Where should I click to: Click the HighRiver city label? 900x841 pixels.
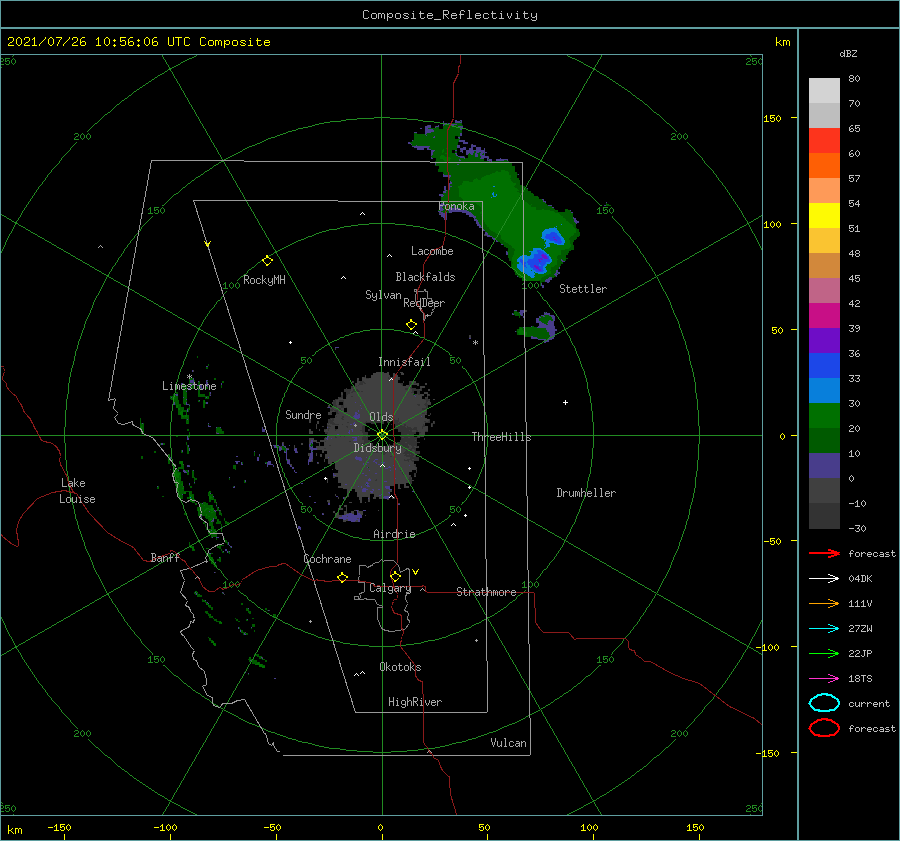[x=414, y=702]
